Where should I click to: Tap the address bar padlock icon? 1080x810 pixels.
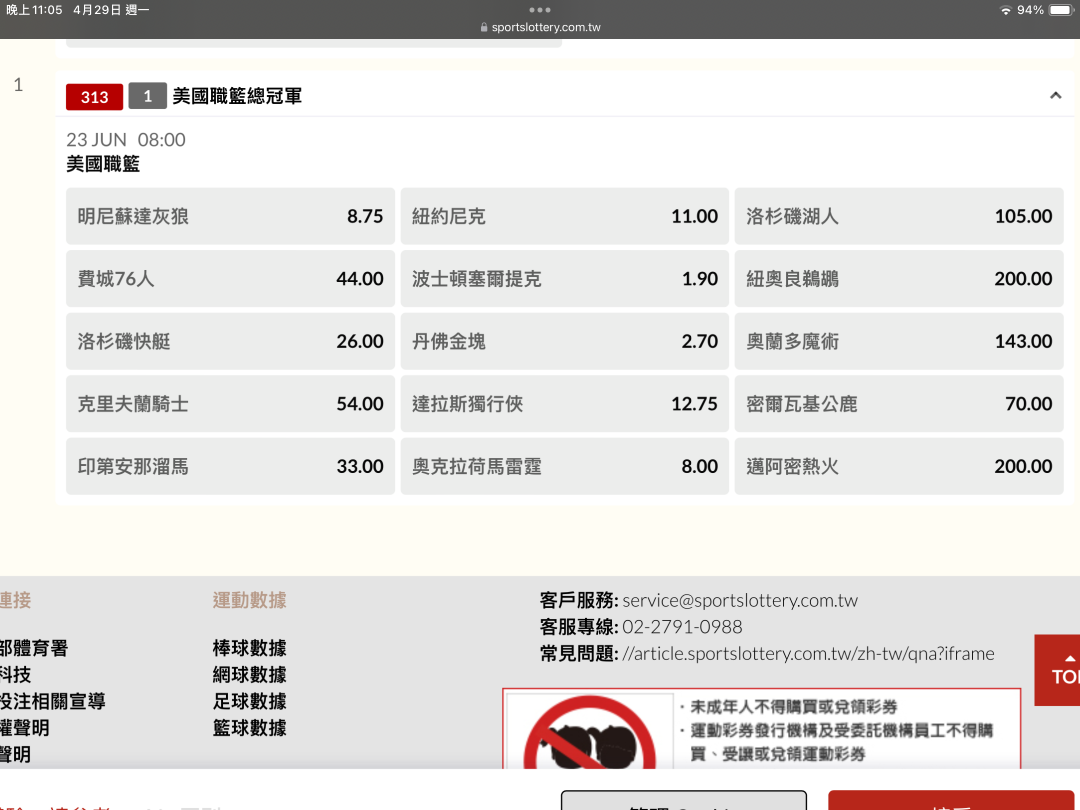tap(484, 27)
